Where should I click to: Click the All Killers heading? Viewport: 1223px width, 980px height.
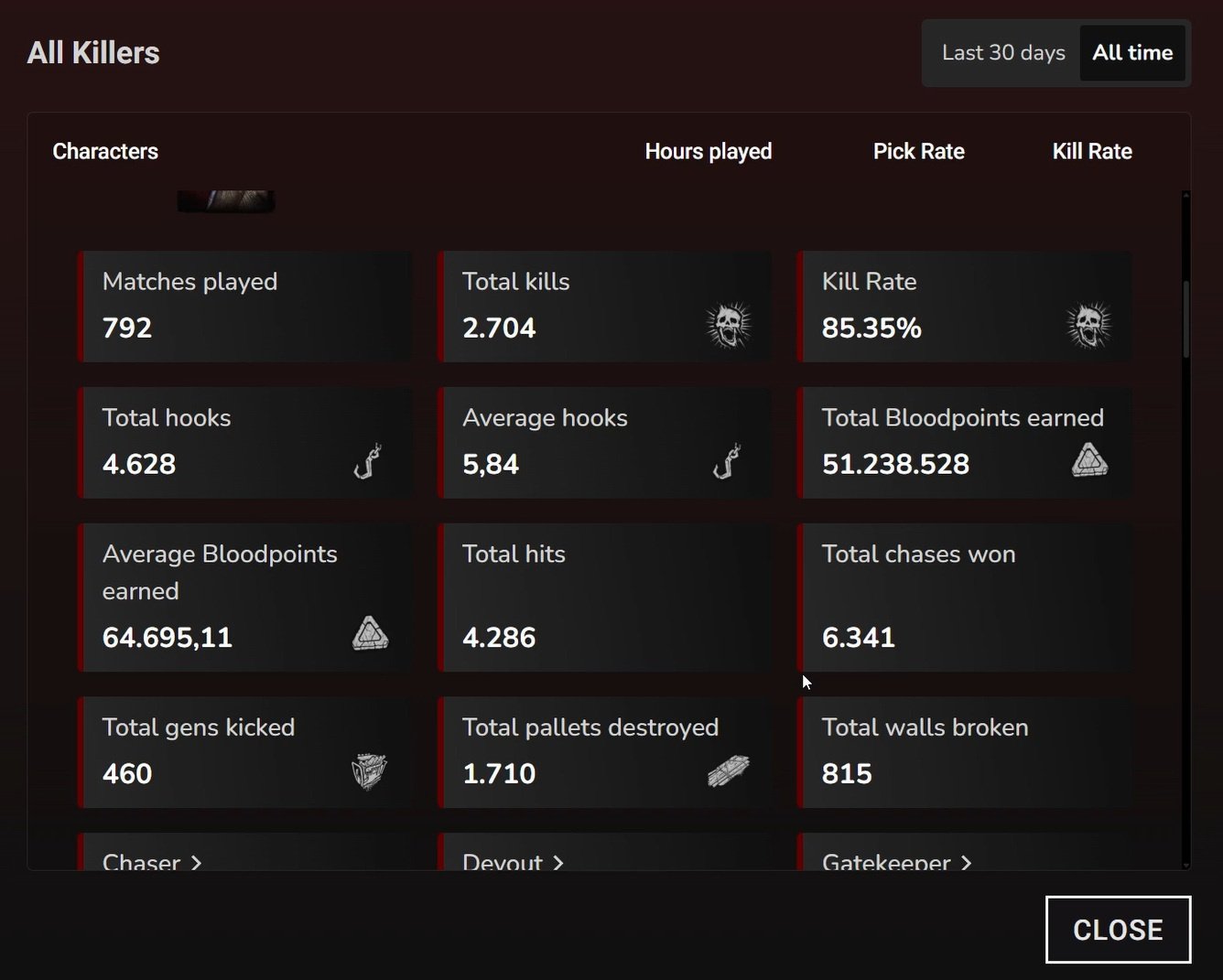[x=93, y=52]
